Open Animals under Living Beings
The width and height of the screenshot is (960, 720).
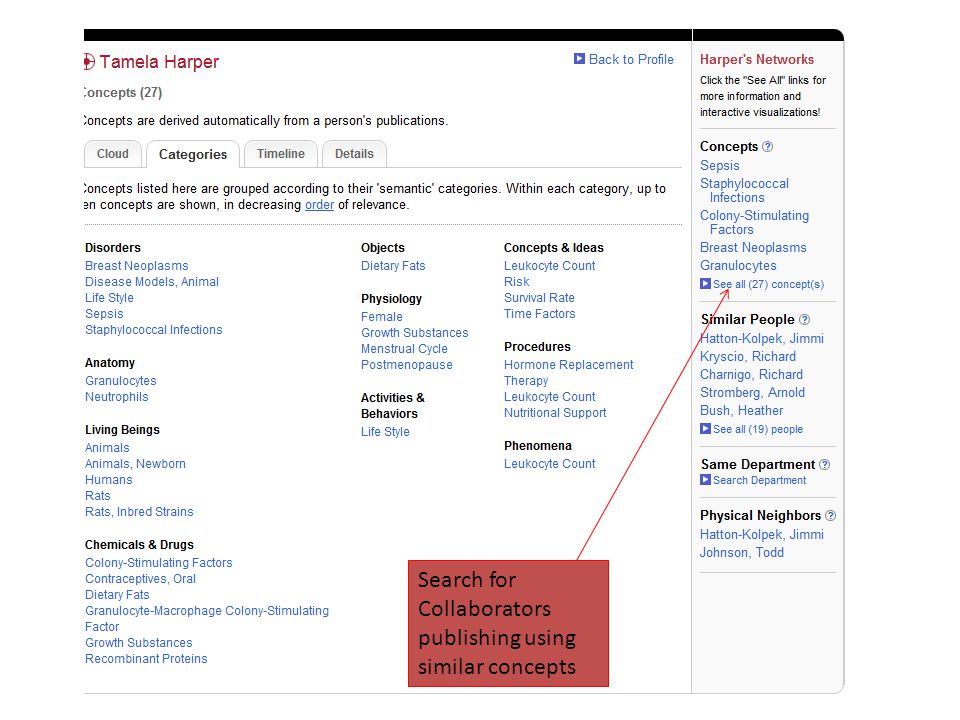tap(107, 448)
